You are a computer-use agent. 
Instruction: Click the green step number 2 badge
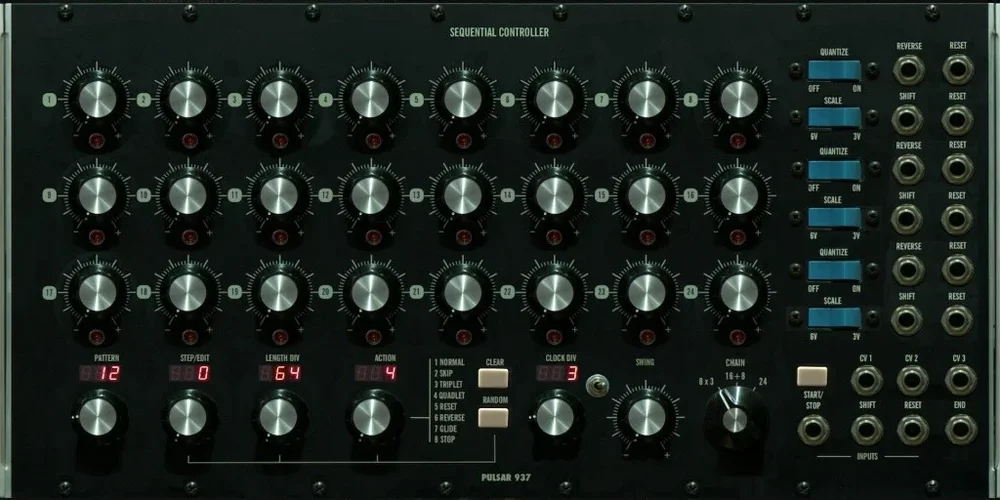pyautogui.click(x=143, y=99)
